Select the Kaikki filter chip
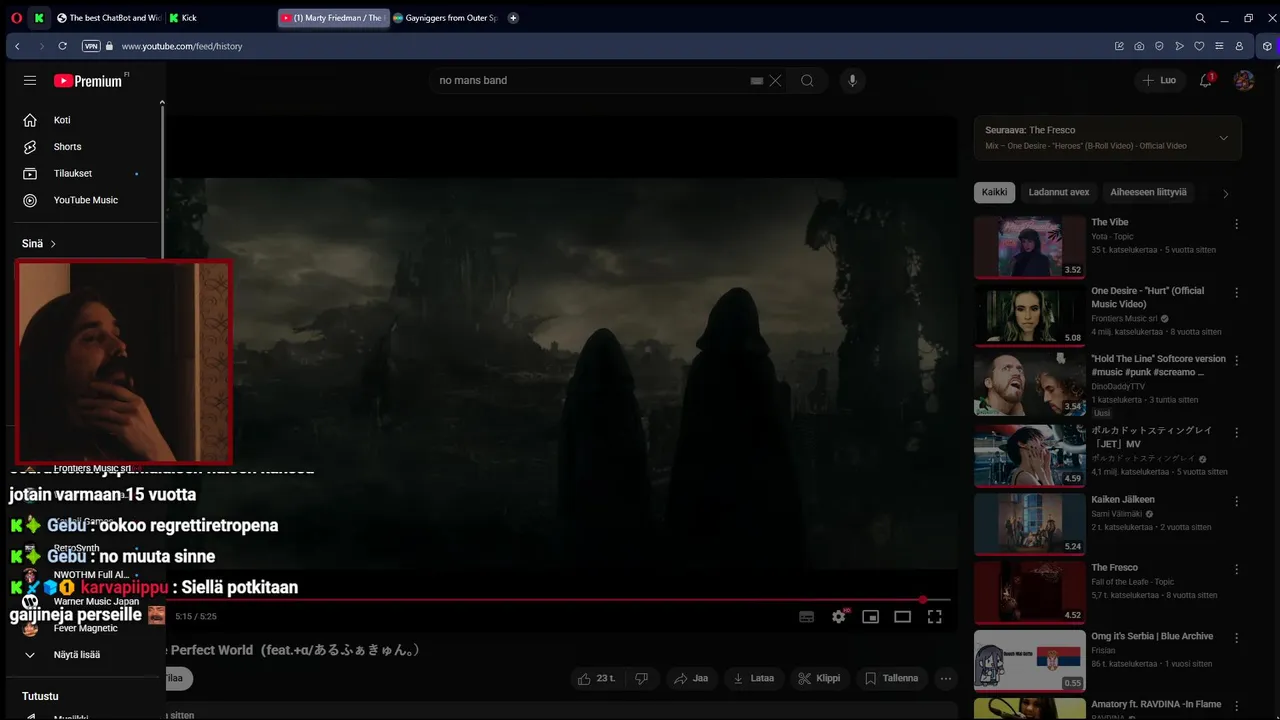Viewport: 1280px width, 720px height. tap(994, 192)
